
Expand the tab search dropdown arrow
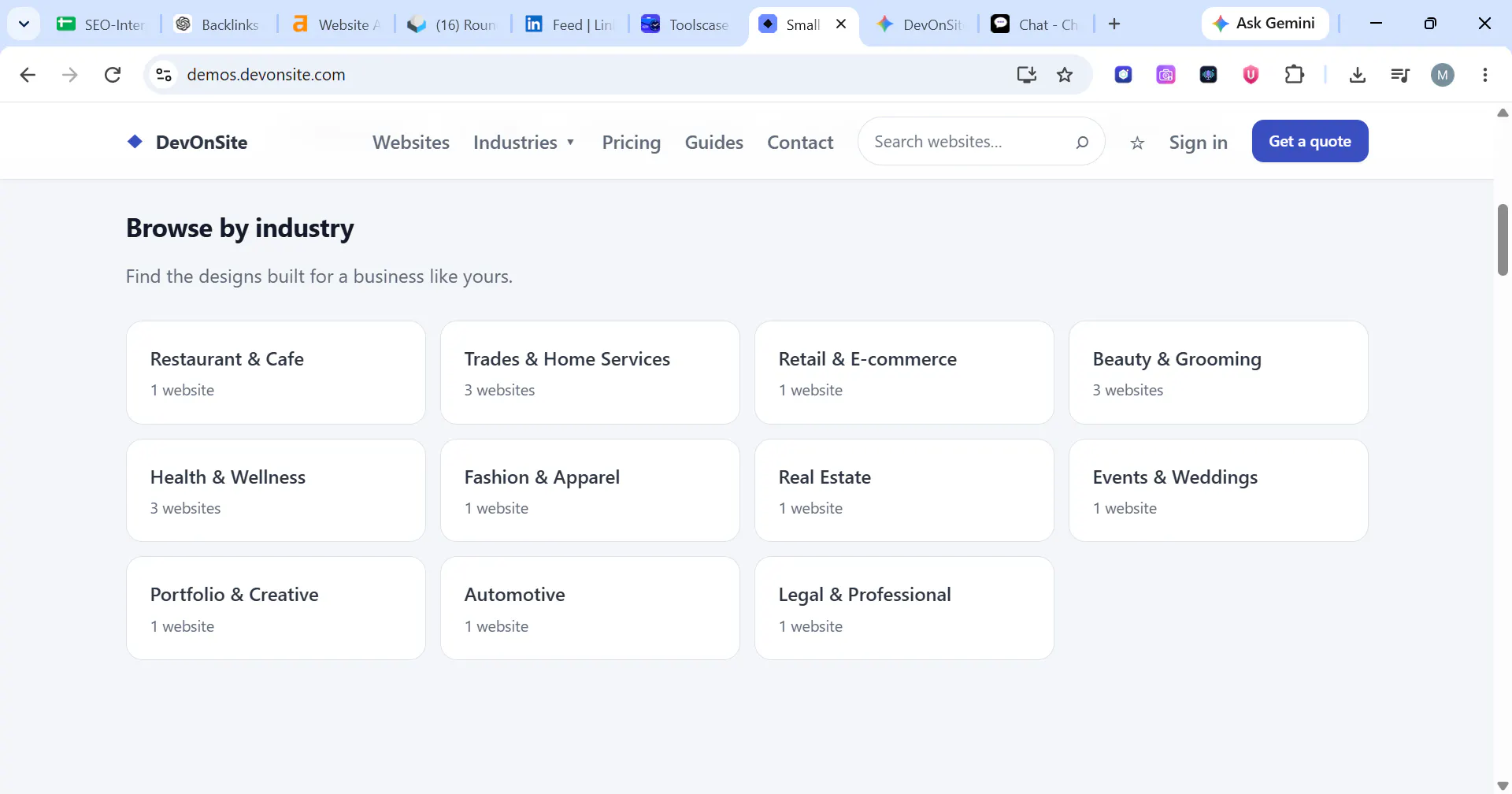(24, 24)
